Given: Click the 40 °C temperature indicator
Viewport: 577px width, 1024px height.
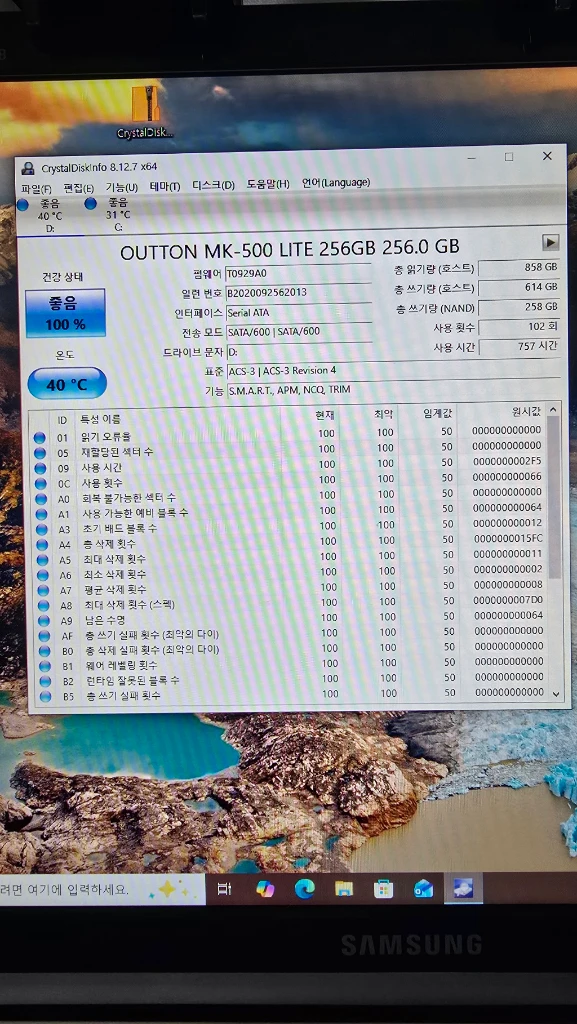Looking at the screenshot, I should click(x=67, y=383).
